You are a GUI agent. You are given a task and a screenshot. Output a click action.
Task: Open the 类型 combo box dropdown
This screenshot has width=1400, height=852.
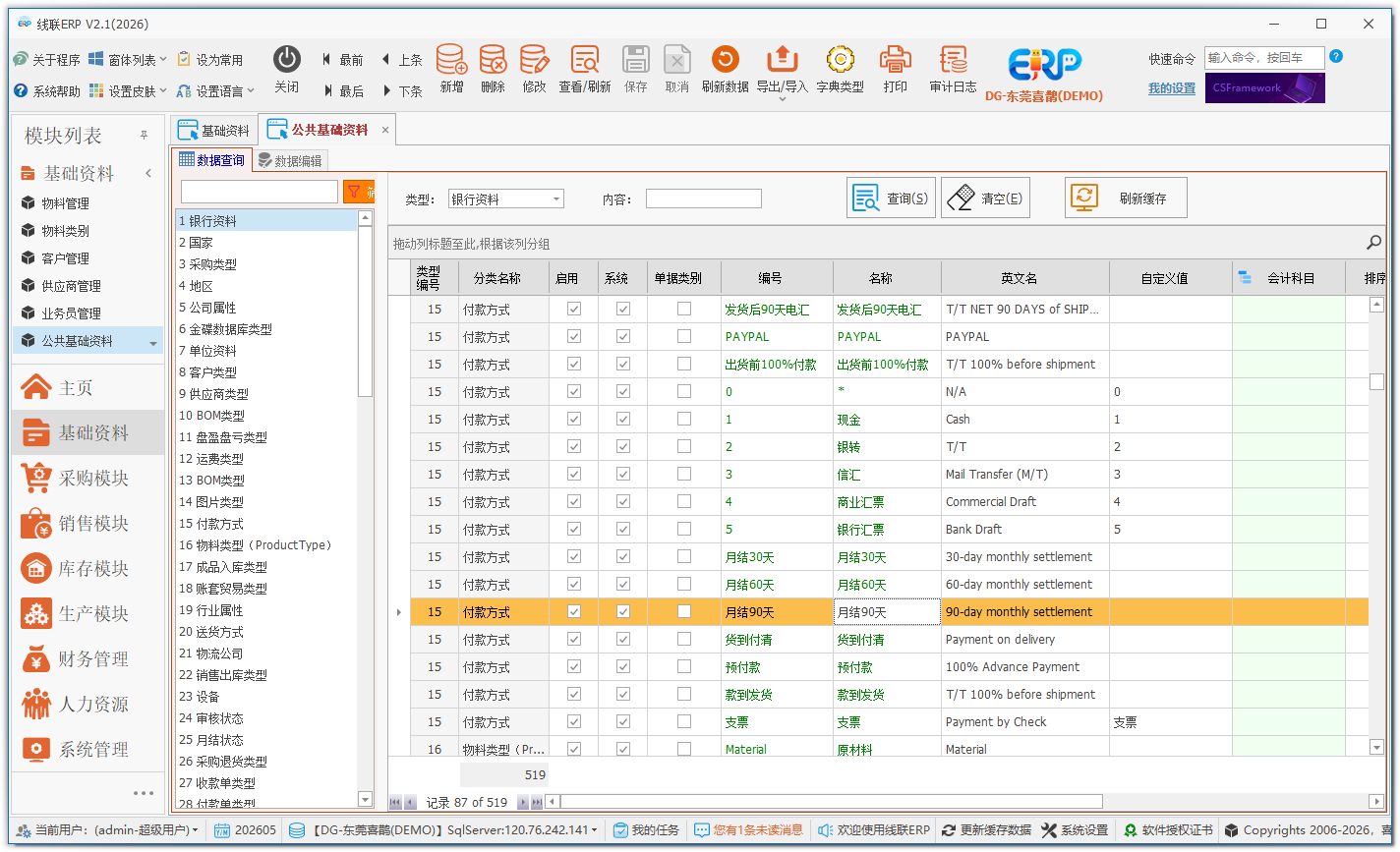(x=556, y=199)
